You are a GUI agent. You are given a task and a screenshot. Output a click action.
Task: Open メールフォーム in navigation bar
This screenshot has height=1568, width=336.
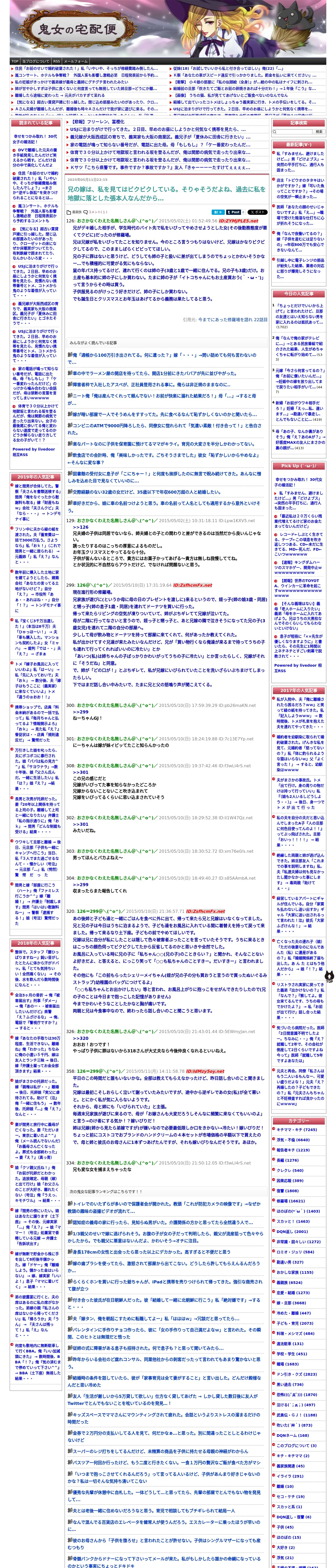point(76,61)
